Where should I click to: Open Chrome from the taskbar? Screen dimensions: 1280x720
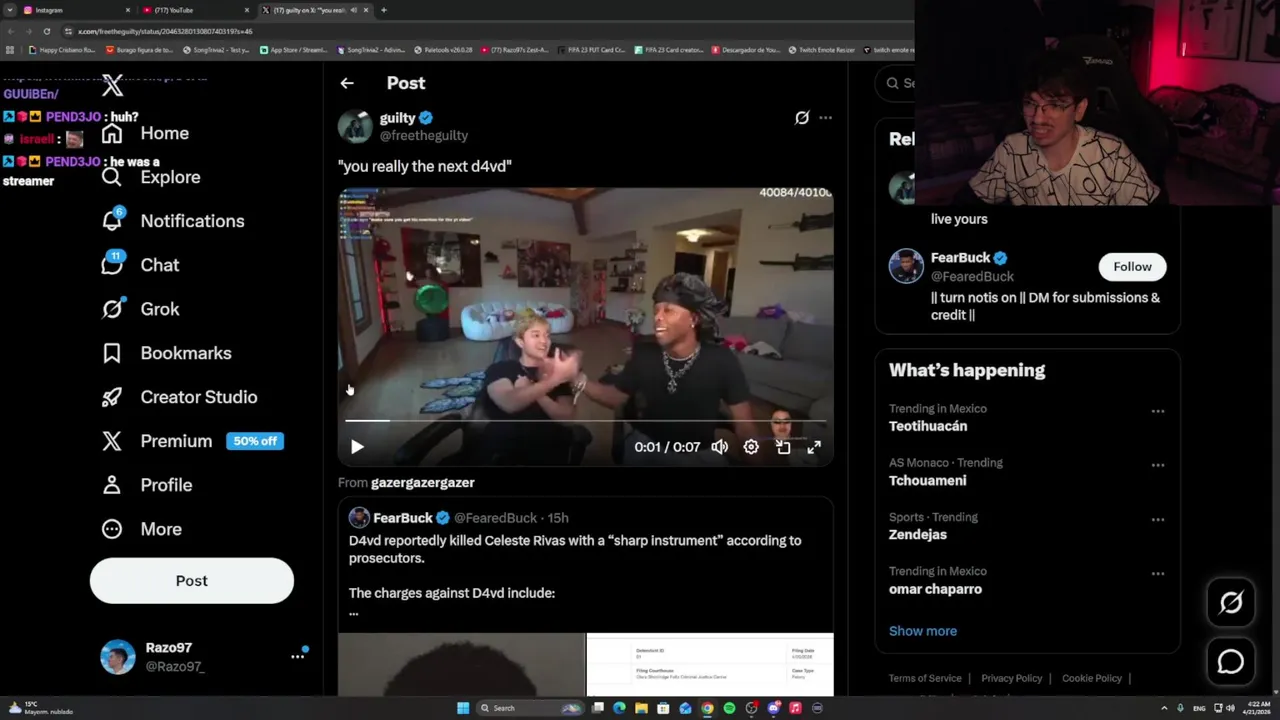click(x=707, y=708)
